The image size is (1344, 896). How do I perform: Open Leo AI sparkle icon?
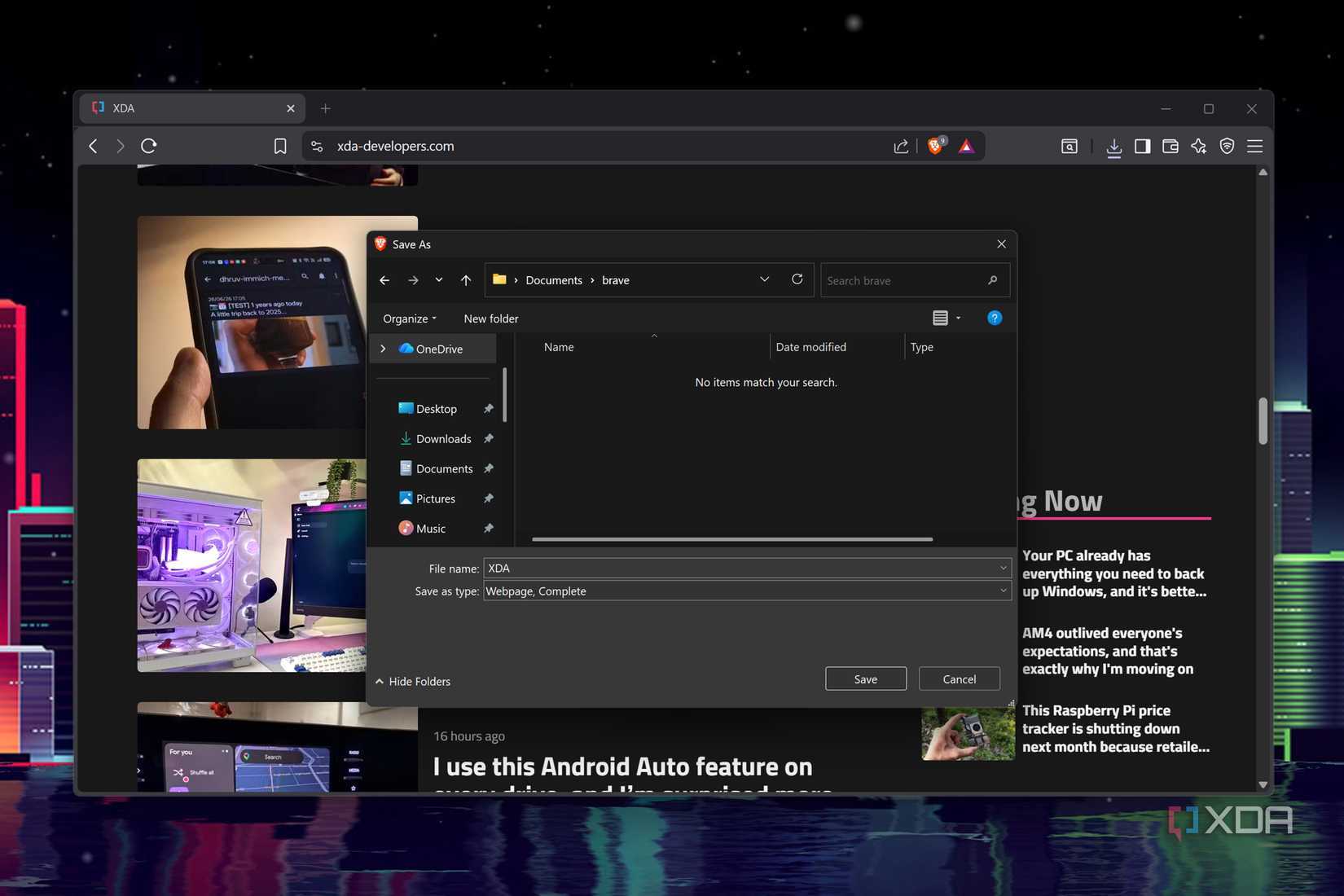click(1199, 147)
